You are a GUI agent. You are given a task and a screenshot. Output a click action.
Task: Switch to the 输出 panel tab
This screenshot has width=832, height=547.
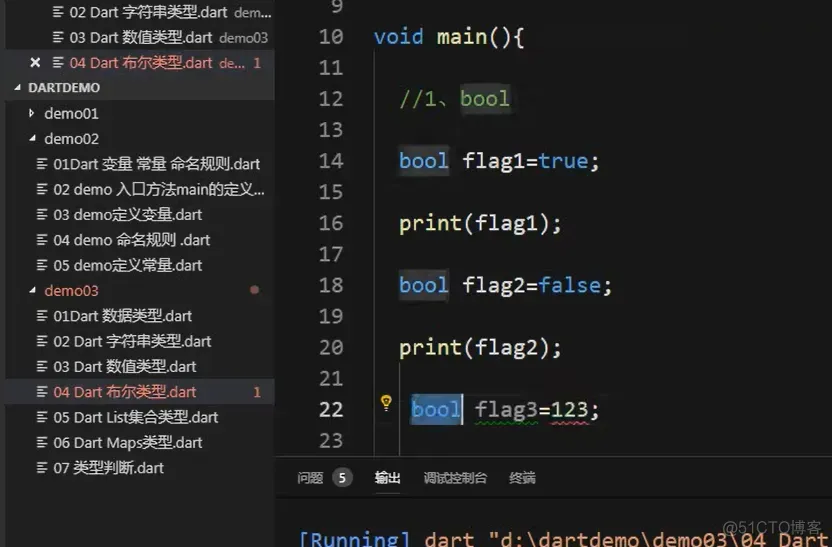point(387,478)
